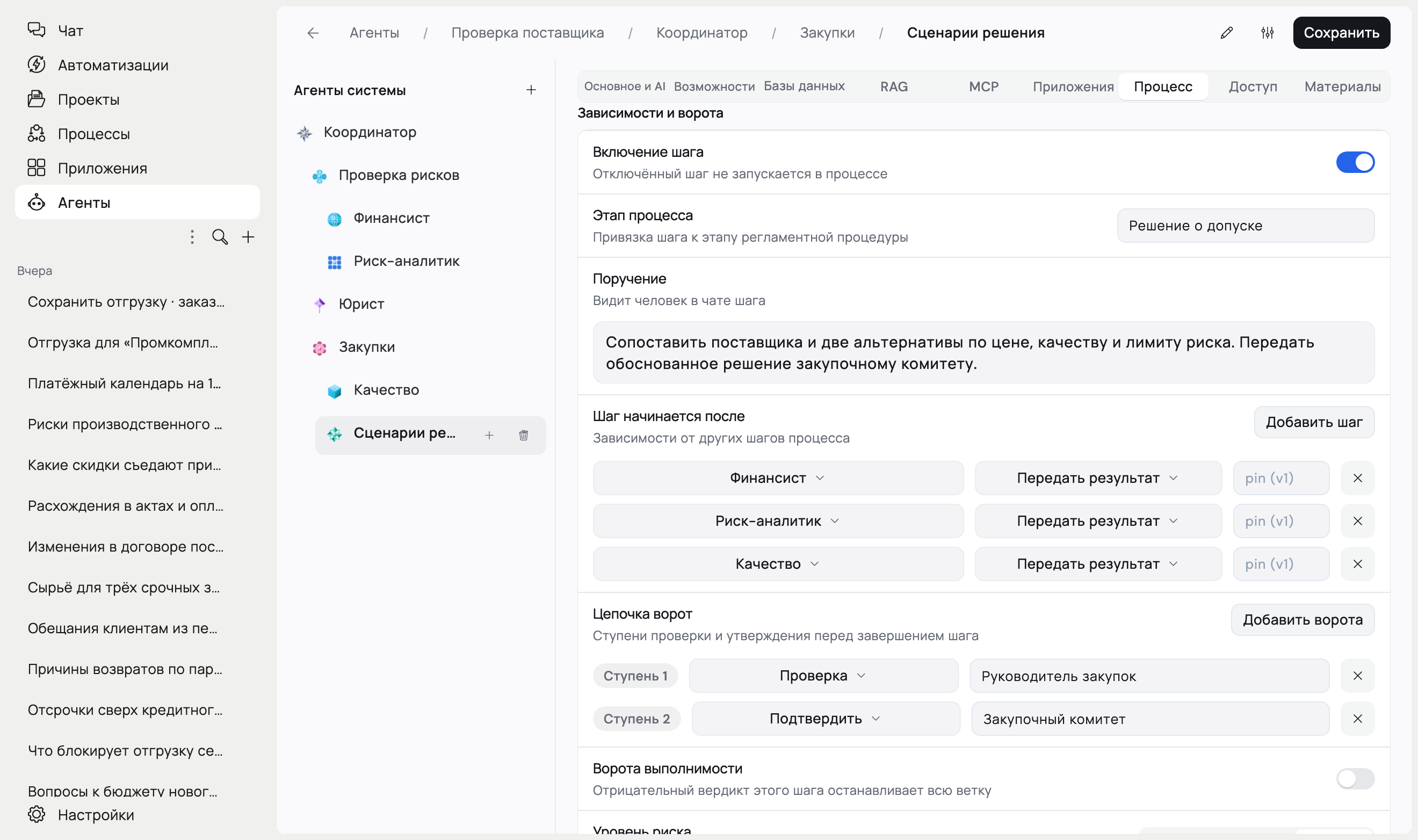Open the Финансист step dropdown

pyautogui.click(x=778, y=479)
